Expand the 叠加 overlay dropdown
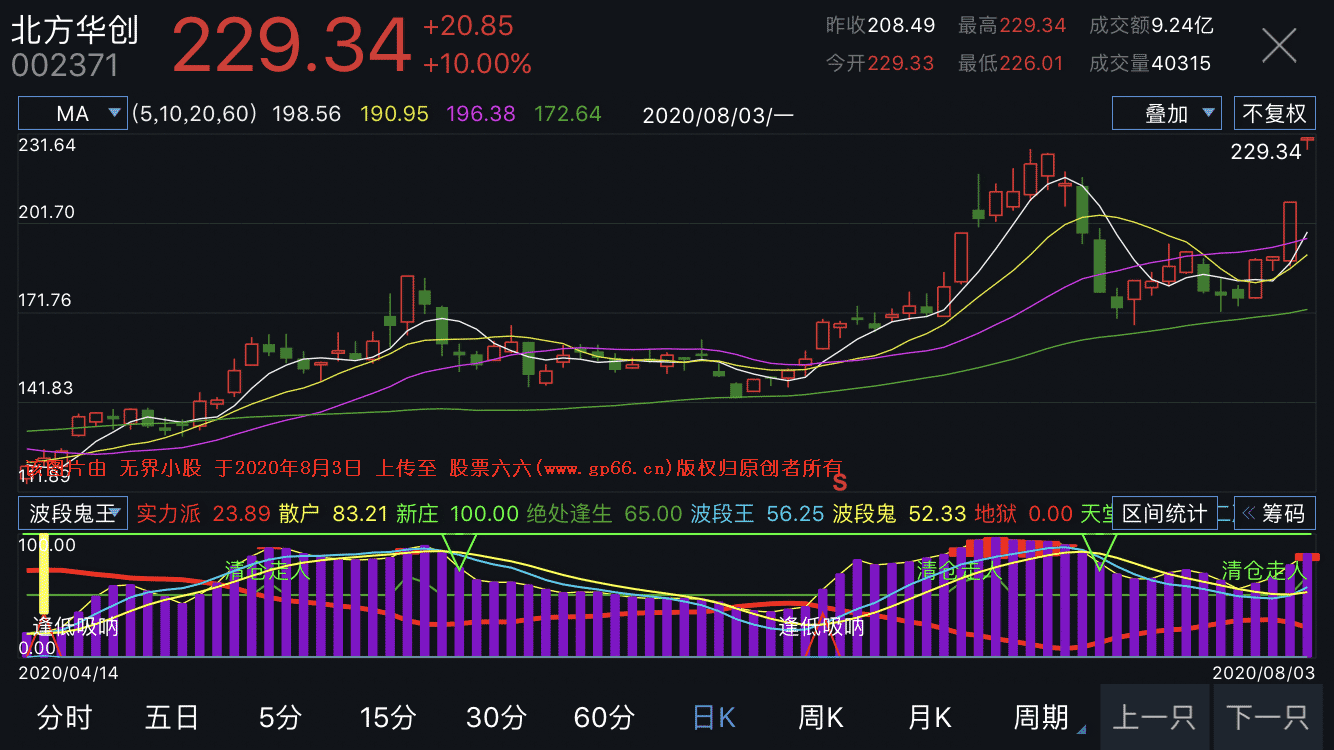The width and height of the screenshot is (1334, 750). point(1166,114)
